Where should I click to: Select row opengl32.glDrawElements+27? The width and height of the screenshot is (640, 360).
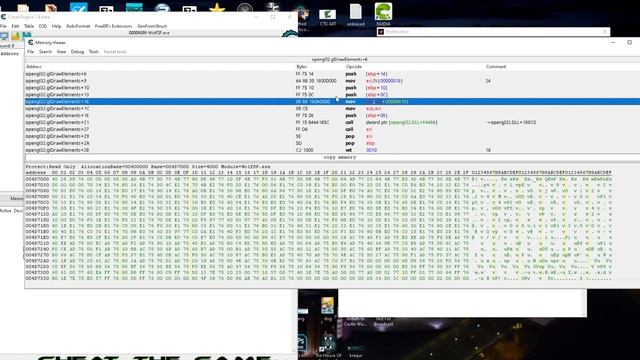point(332,129)
